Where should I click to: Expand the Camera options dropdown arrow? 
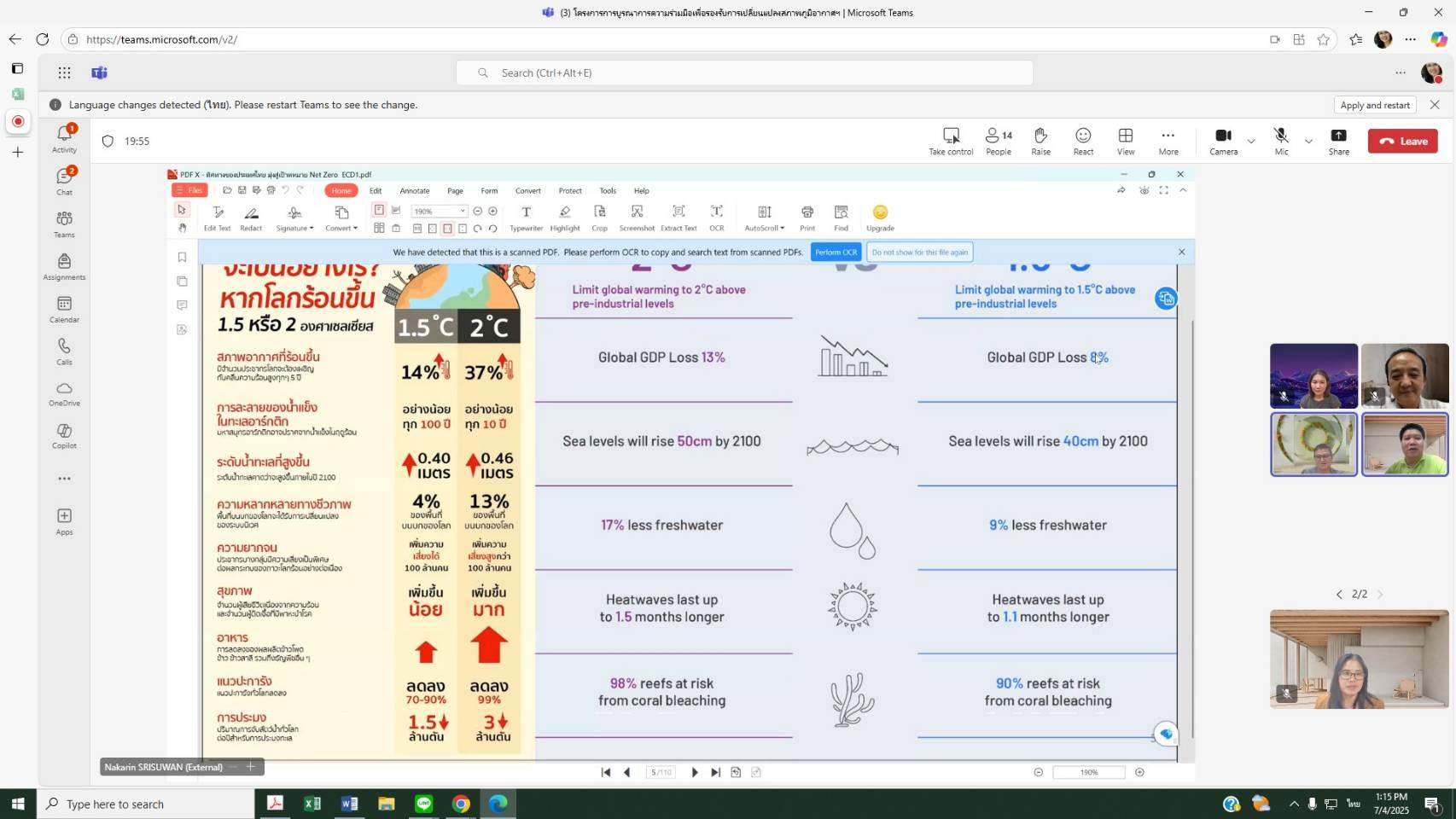(x=1251, y=142)
